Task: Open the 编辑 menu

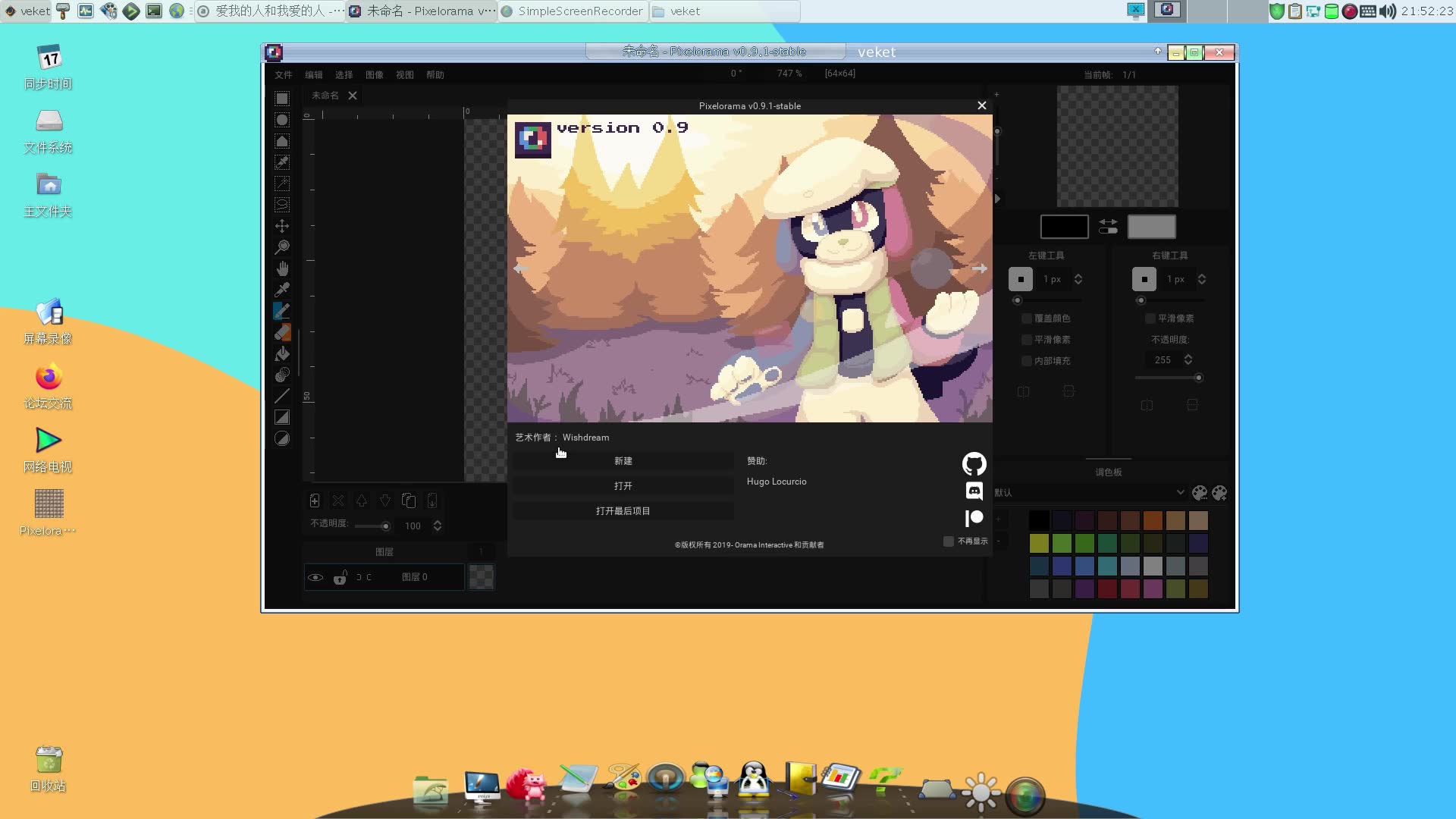Action: click(x=314, y=75)
